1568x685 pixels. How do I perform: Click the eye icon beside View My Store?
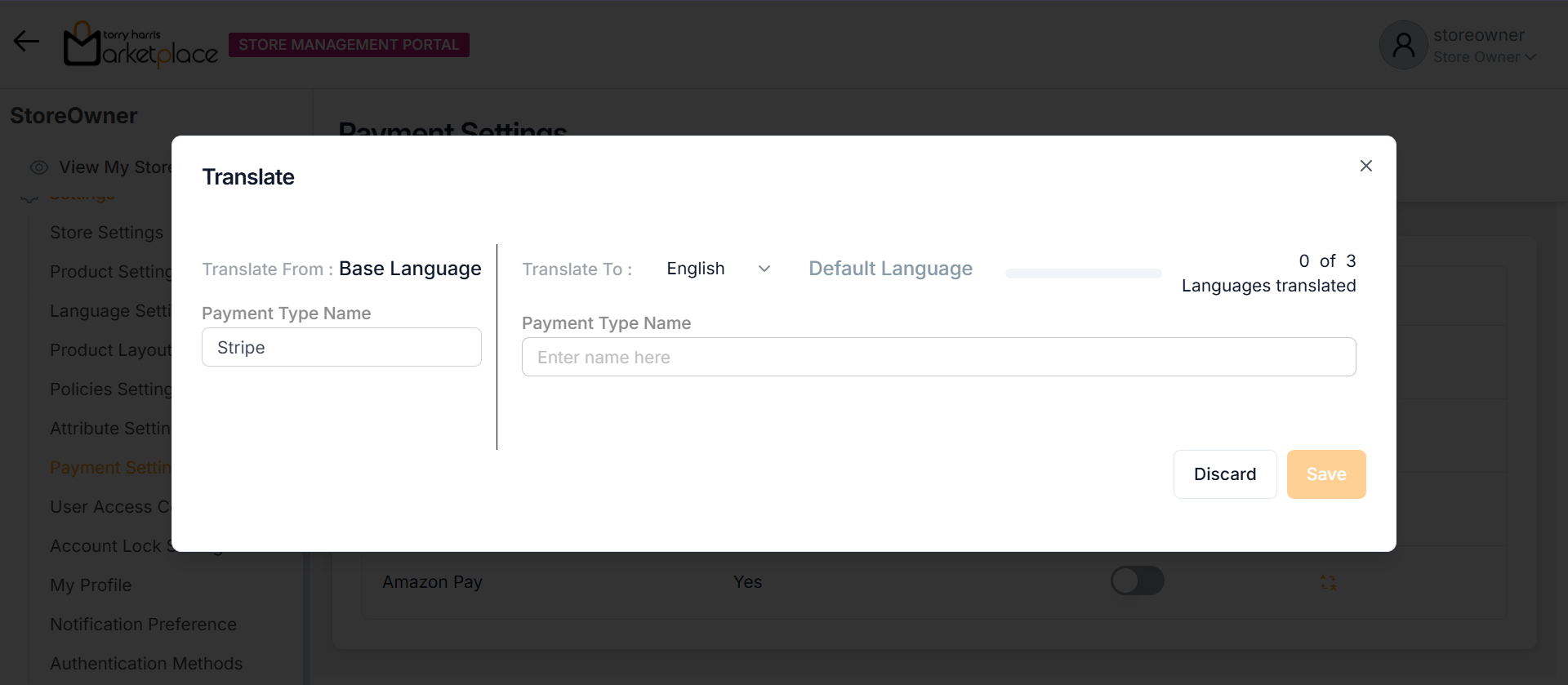point(38,167)
